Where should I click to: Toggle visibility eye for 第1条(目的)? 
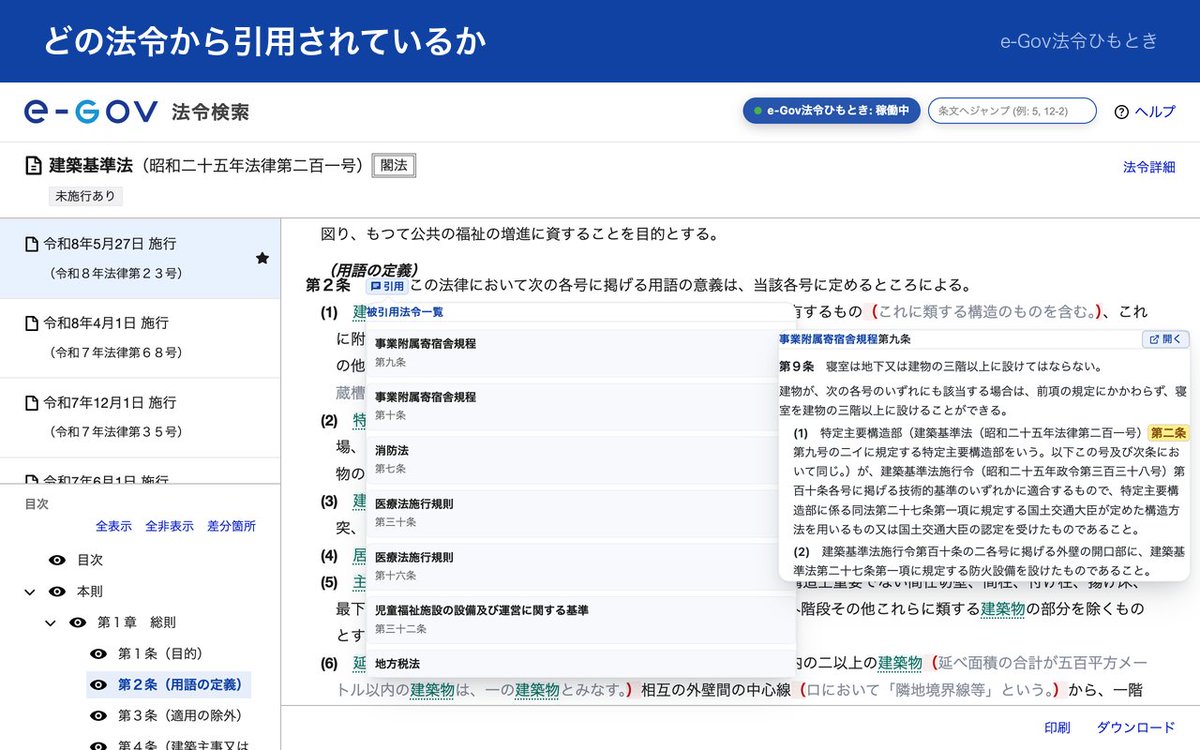98,653
